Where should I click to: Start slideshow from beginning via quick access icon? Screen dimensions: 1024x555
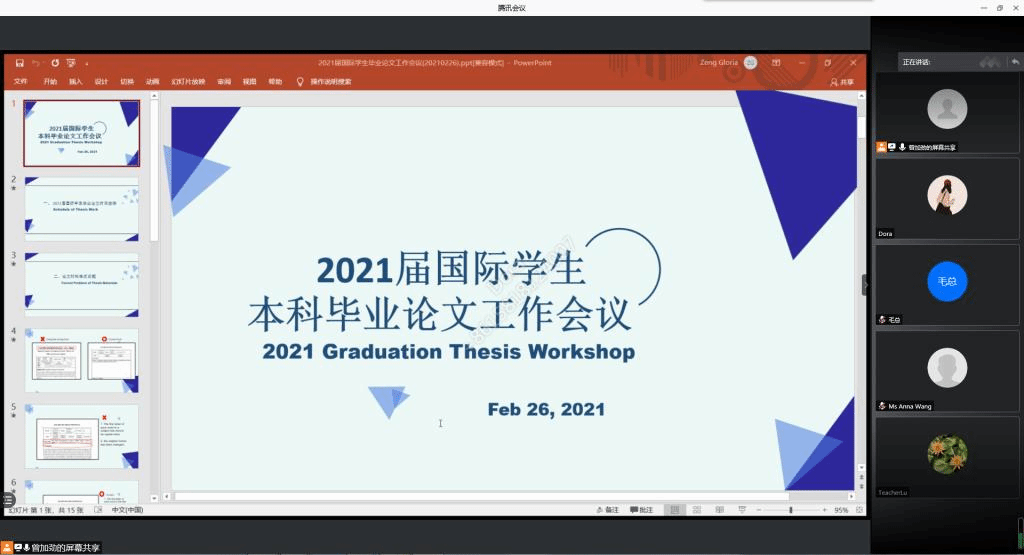[x=71, y=63]
